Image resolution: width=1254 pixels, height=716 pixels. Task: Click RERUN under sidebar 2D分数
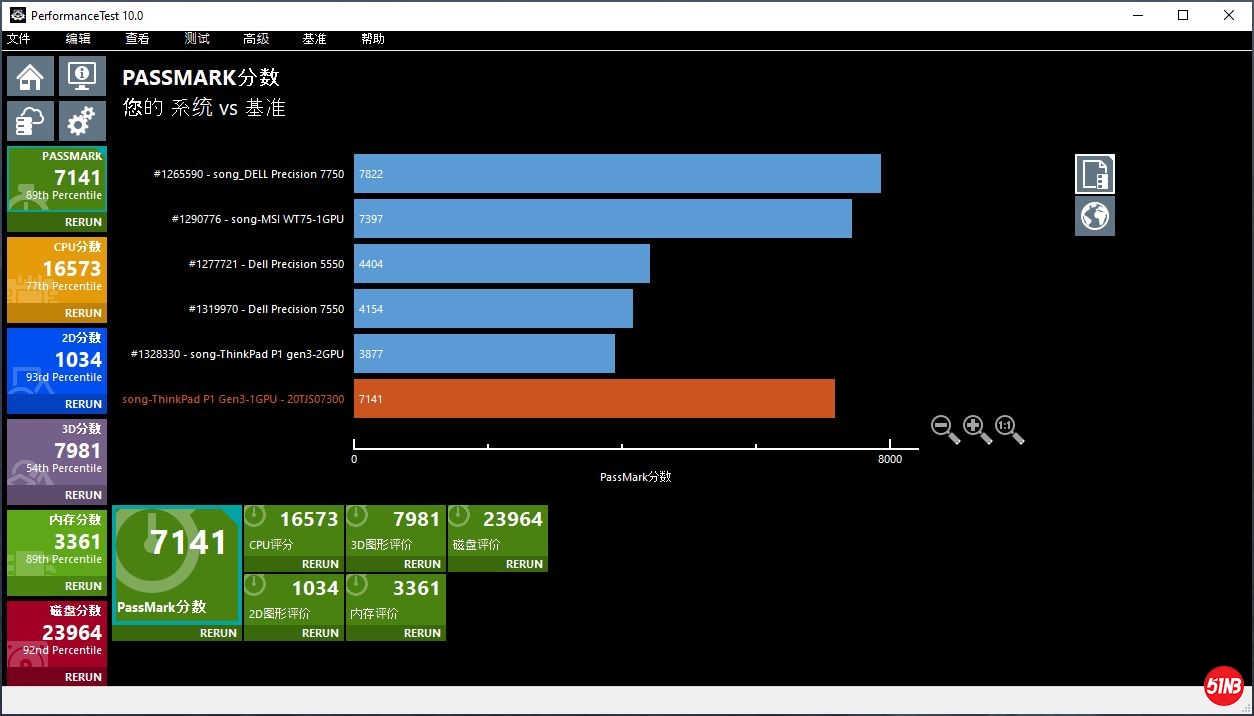pos(83,404)
